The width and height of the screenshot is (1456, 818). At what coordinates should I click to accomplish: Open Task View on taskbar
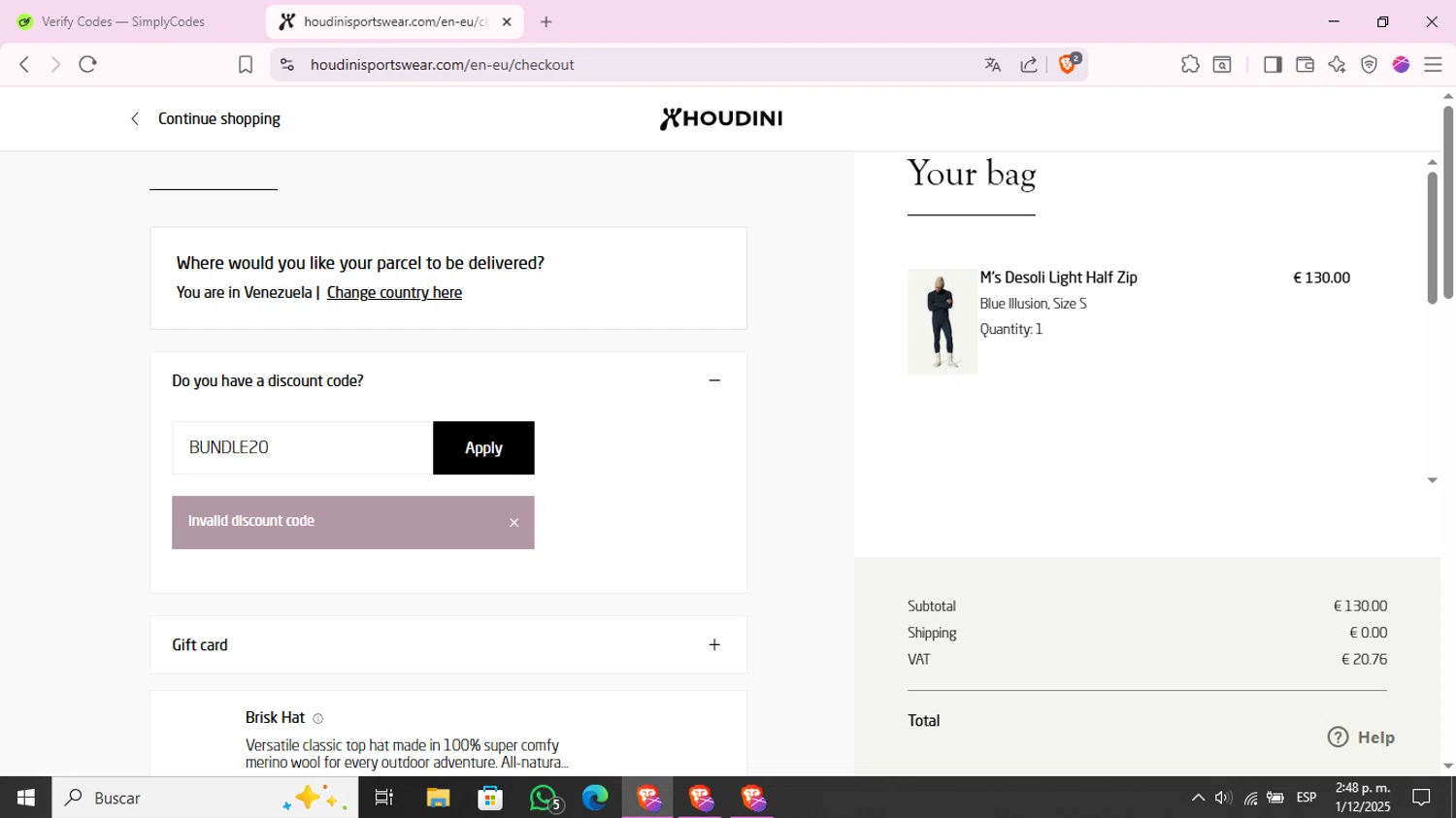[x=384, y=798]
